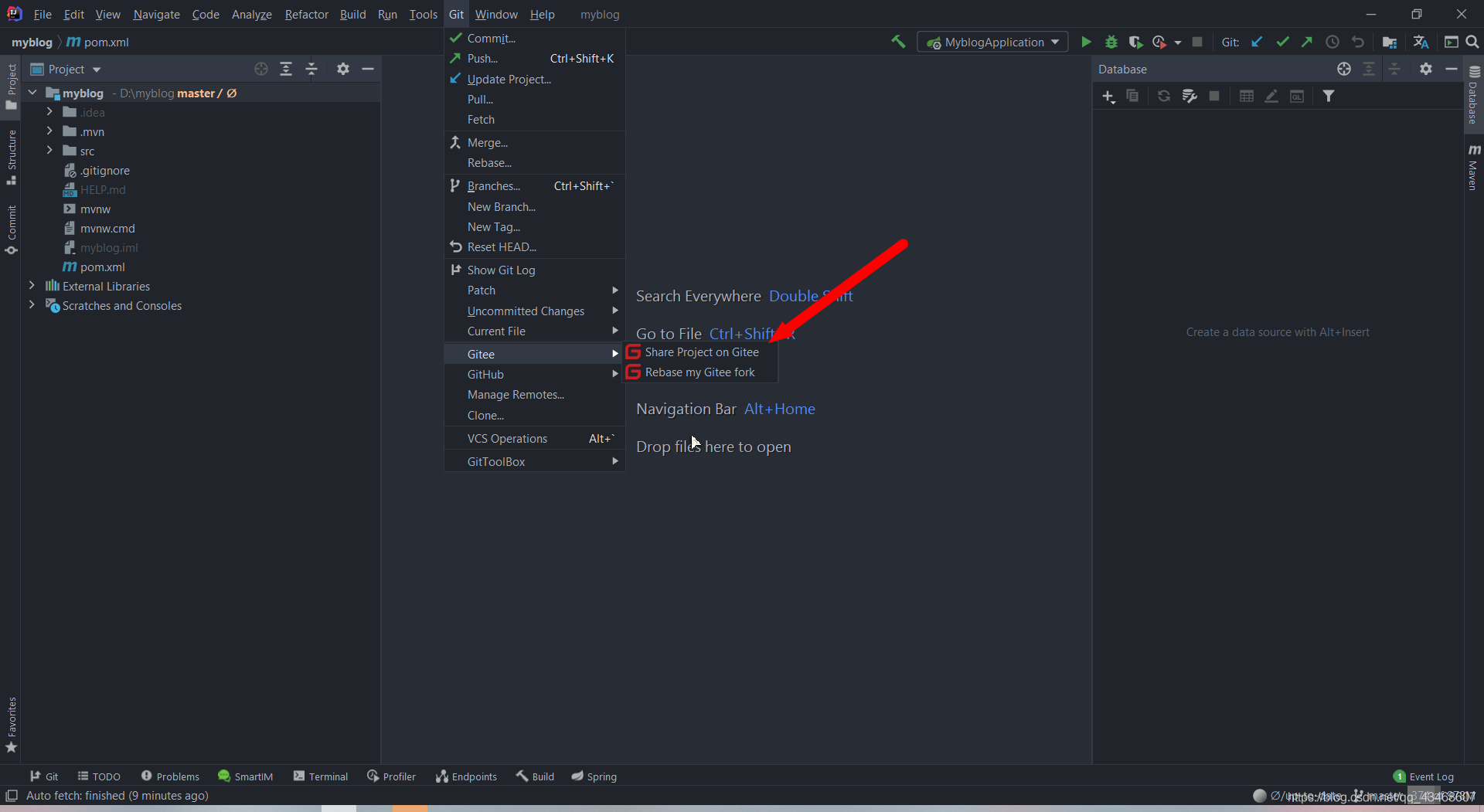Open the Refactor menu in menu bar
The height and width of the screenshot is (812, 1484).
click(306, 14)
